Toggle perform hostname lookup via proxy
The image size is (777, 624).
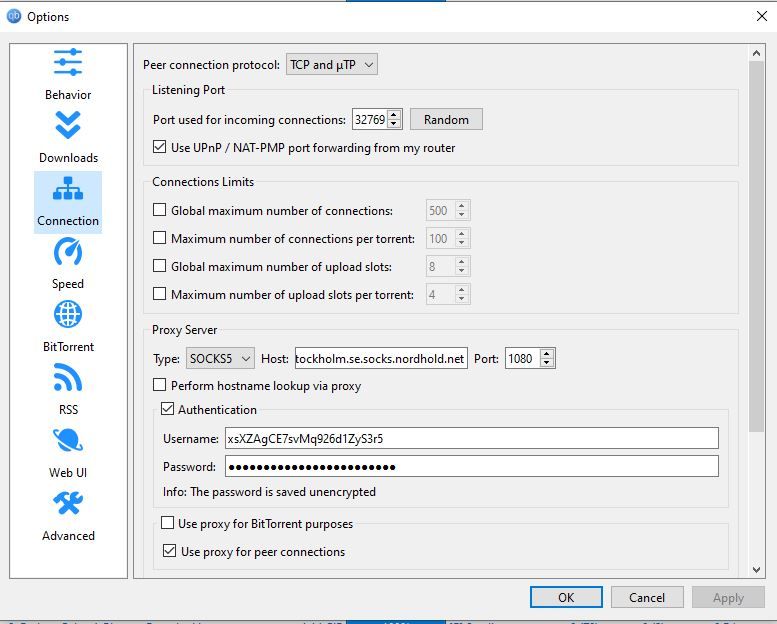pos(160,385)
